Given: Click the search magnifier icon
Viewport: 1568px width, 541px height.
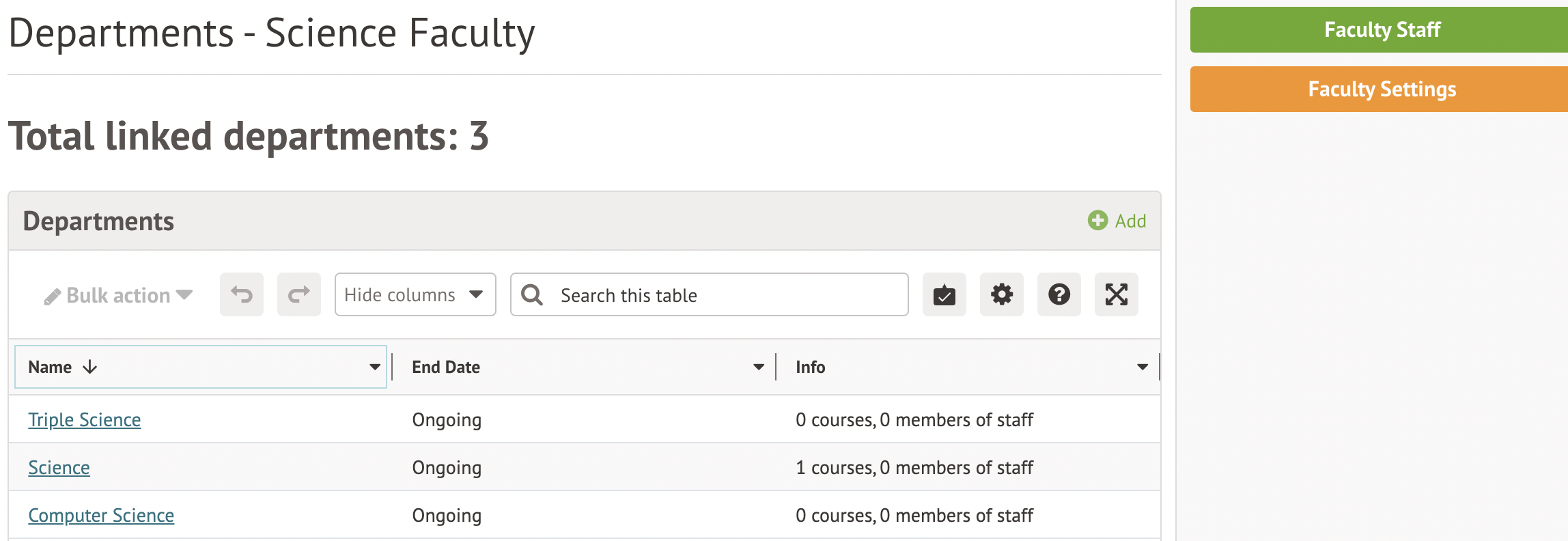Looking at the screenshot, I should click(x=532, y=295).
